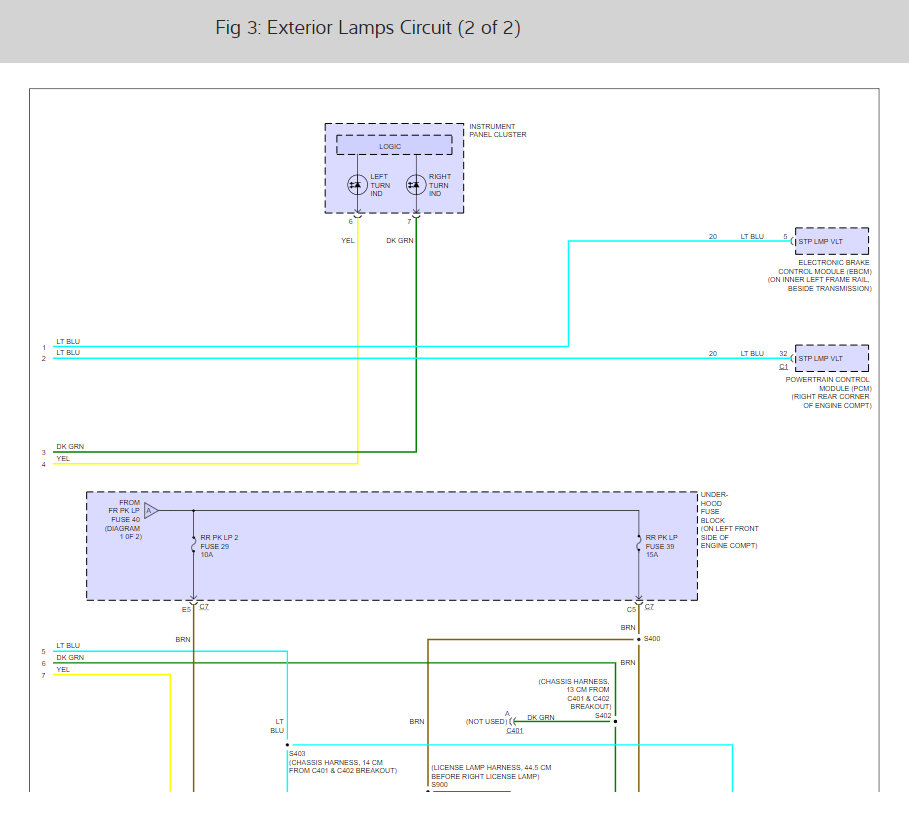Click the underlined C401 connector label
The width and height of the screenshot is (909, 817).
click(515, 731)
